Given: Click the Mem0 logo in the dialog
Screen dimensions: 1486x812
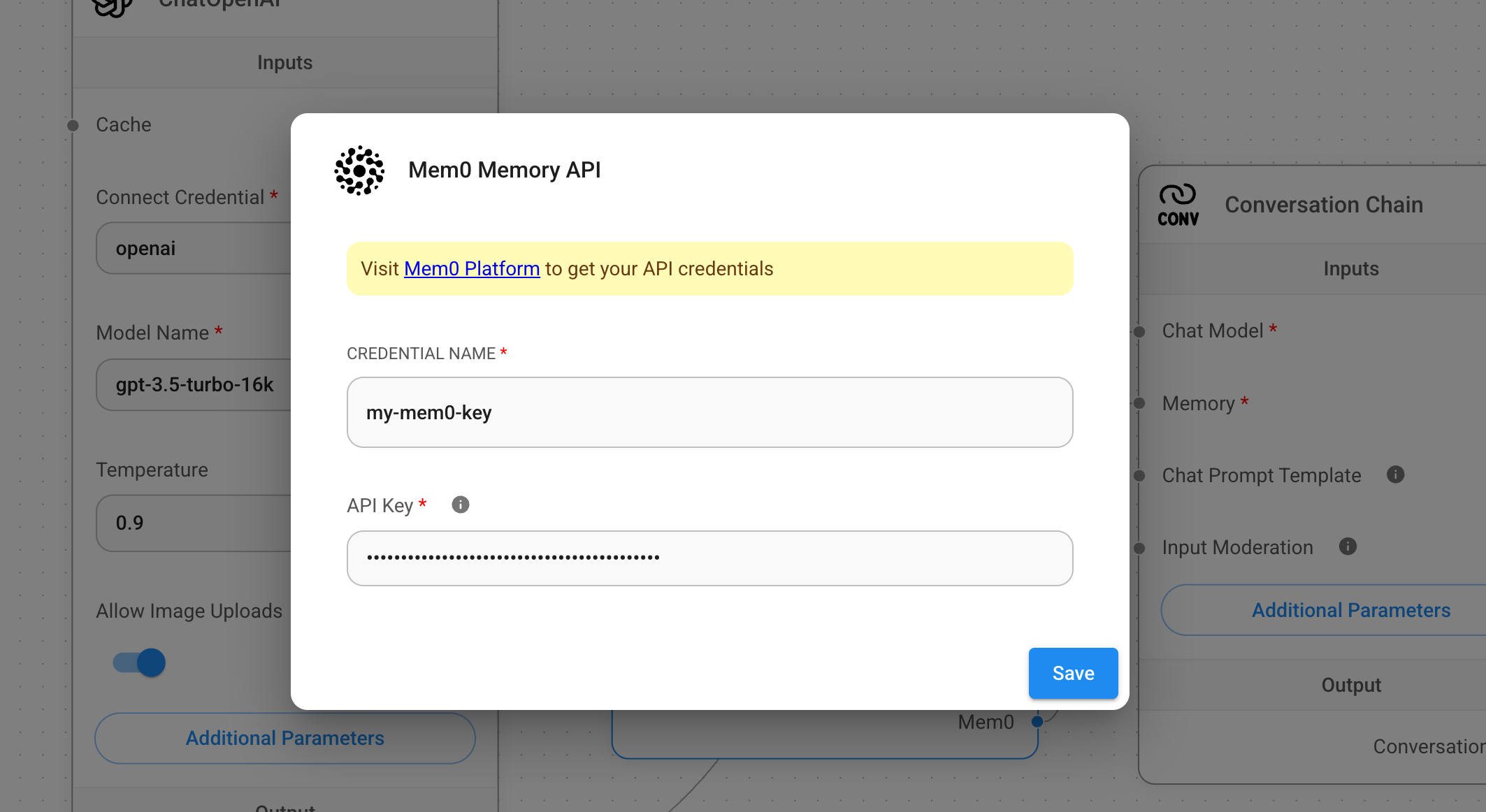Looking at the screenshot, I should pyautogui.click(x=359, y=170).
